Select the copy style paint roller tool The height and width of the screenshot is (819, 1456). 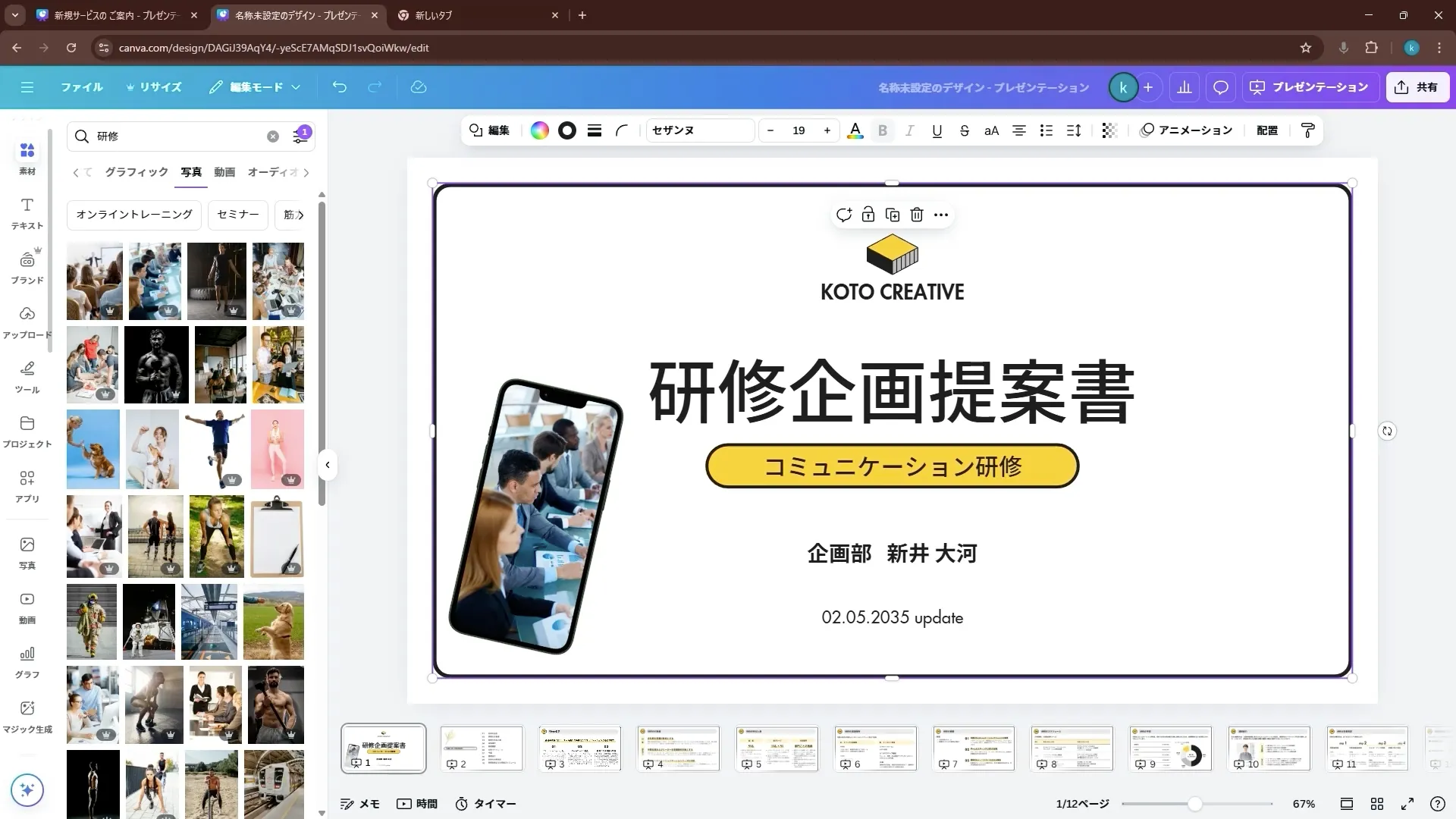click(x=1307, y=130)
